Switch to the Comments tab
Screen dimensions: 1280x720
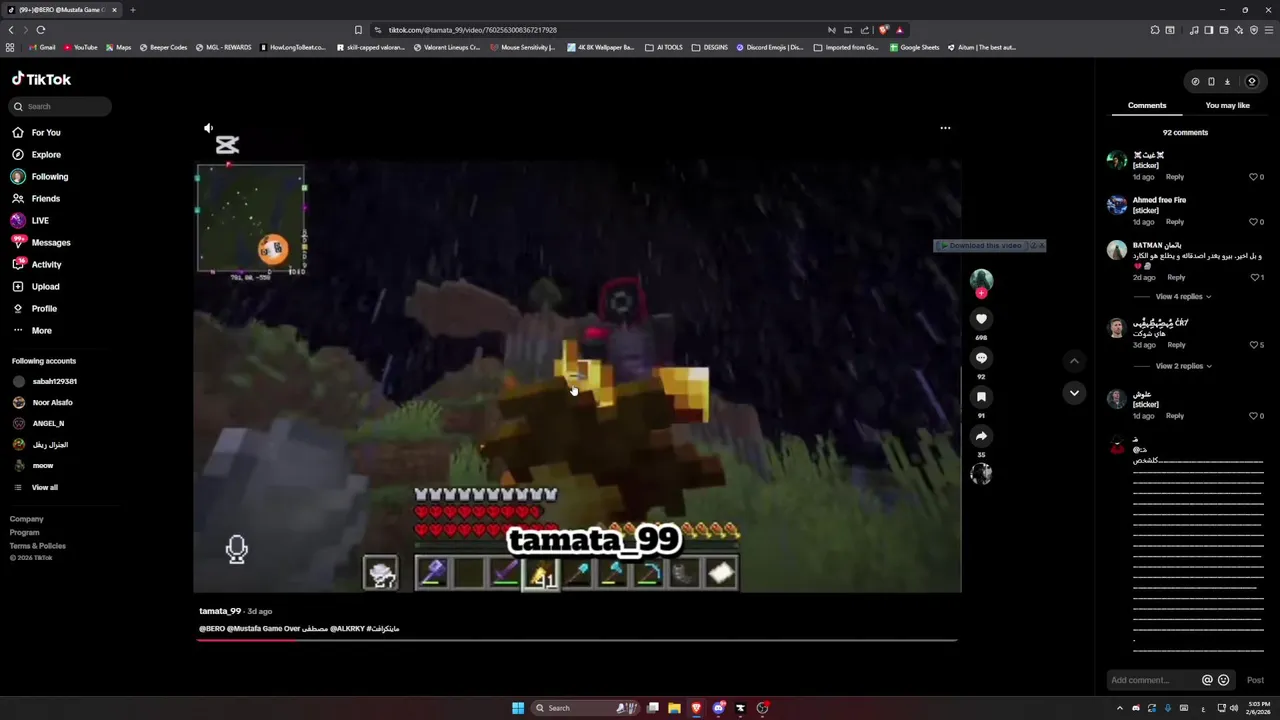tap(1147, 105)
